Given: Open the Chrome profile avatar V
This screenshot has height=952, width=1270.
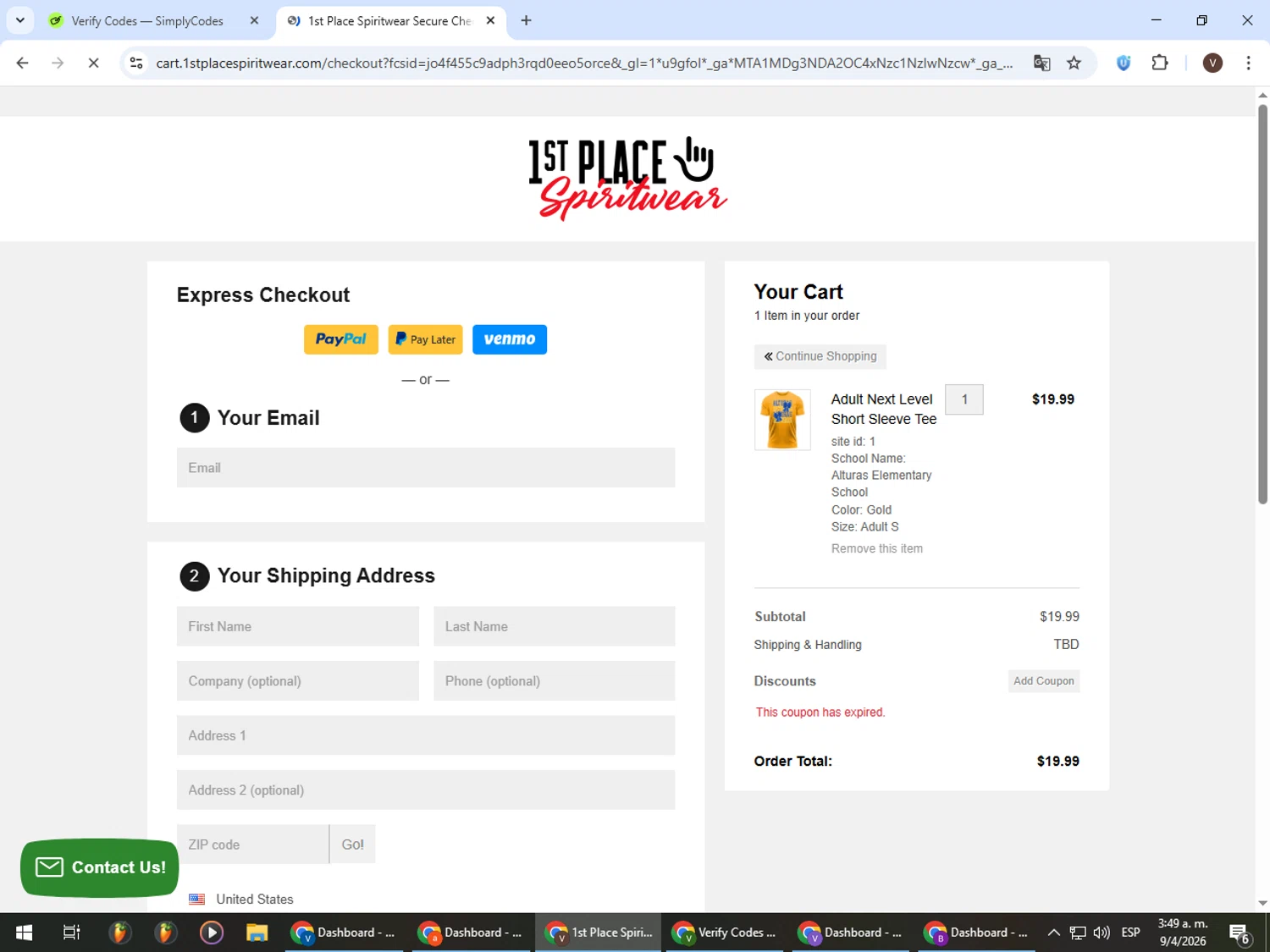Looking at the screenshot, I should click(x=1212, y=63).
